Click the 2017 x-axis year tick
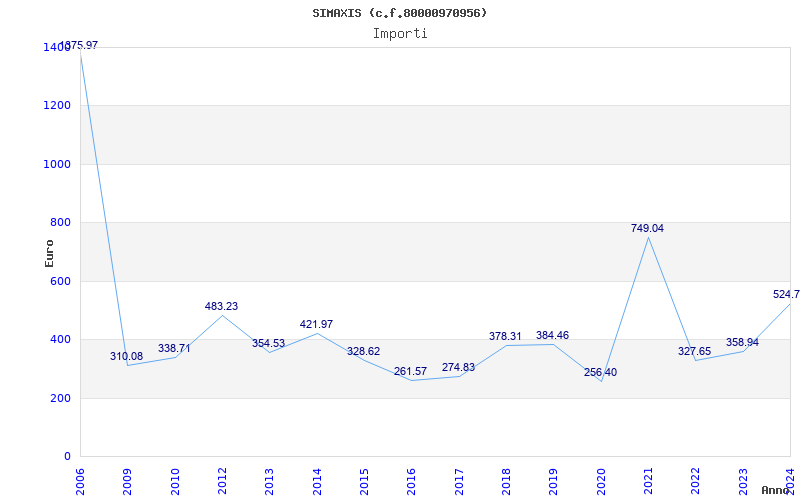Image resolution: width=800 pixels, height=500 pixels. tap(459, 482)
